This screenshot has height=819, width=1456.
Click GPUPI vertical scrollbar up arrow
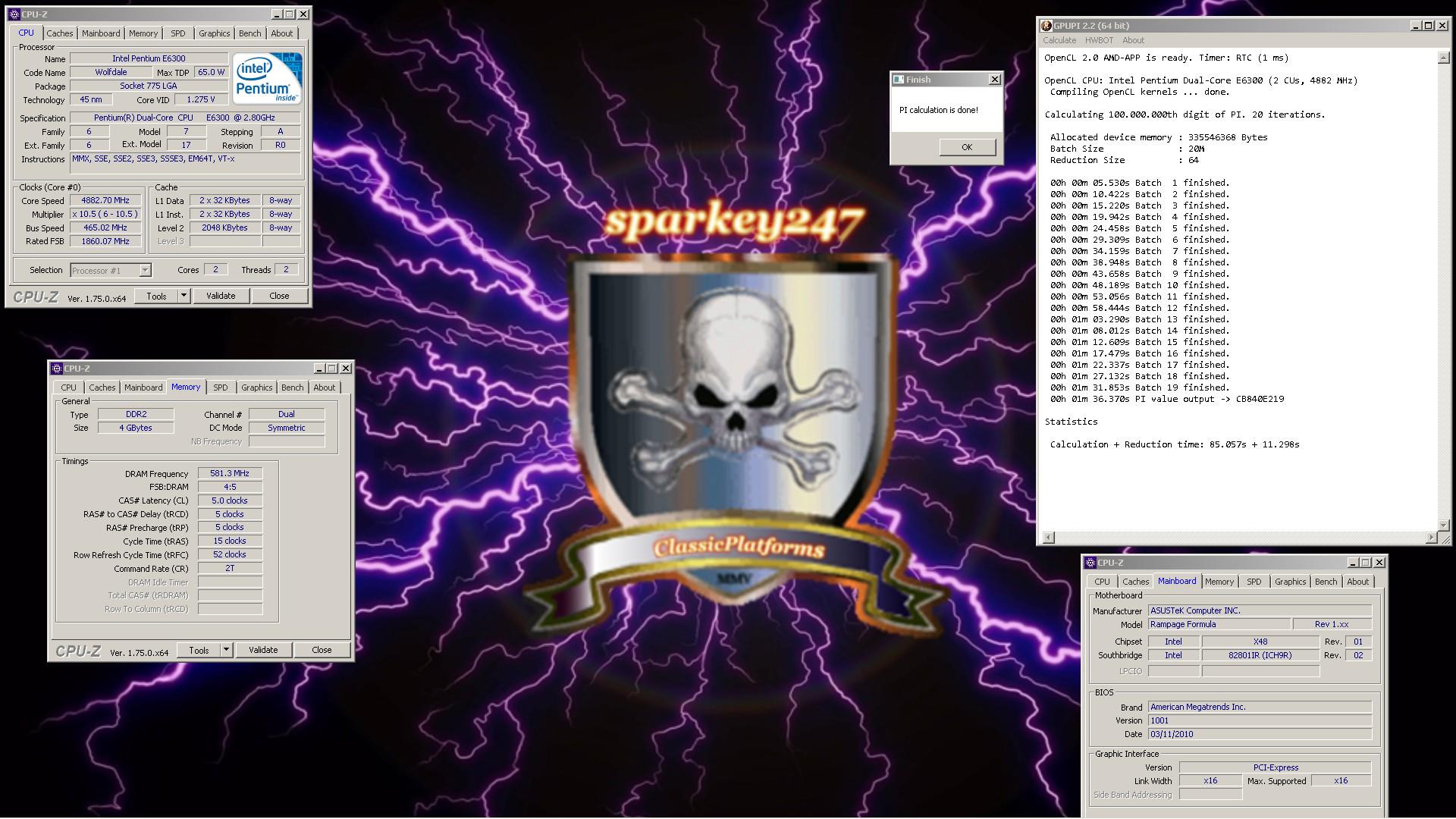click(1443, 58)
